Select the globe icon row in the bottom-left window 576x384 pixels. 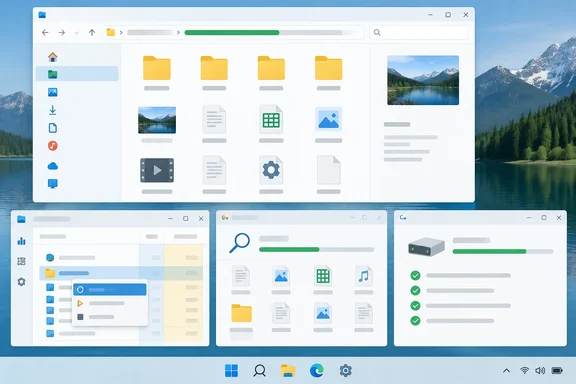tap(121, 258)
